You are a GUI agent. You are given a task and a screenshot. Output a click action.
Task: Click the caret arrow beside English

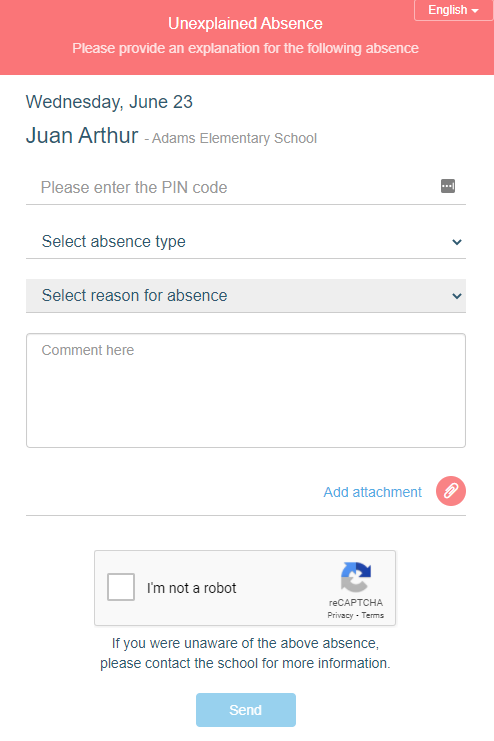coord(475,11)
